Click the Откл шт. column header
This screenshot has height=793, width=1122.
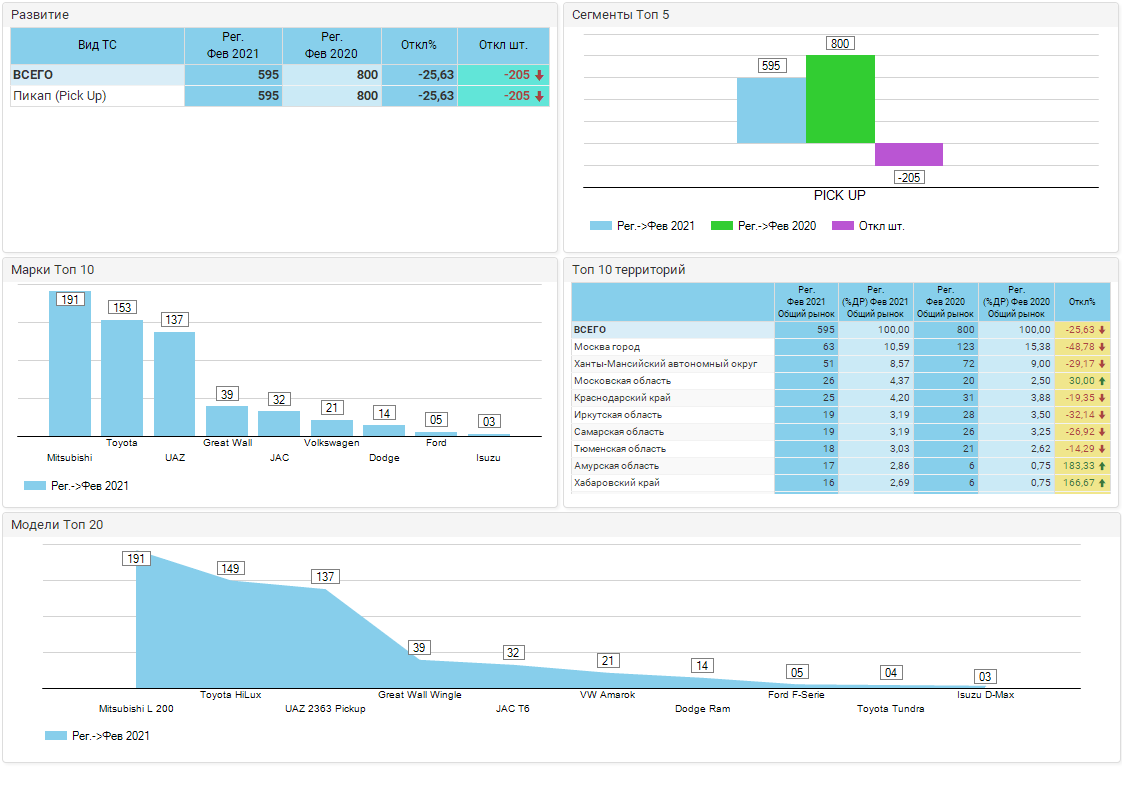tap(503, 45)
